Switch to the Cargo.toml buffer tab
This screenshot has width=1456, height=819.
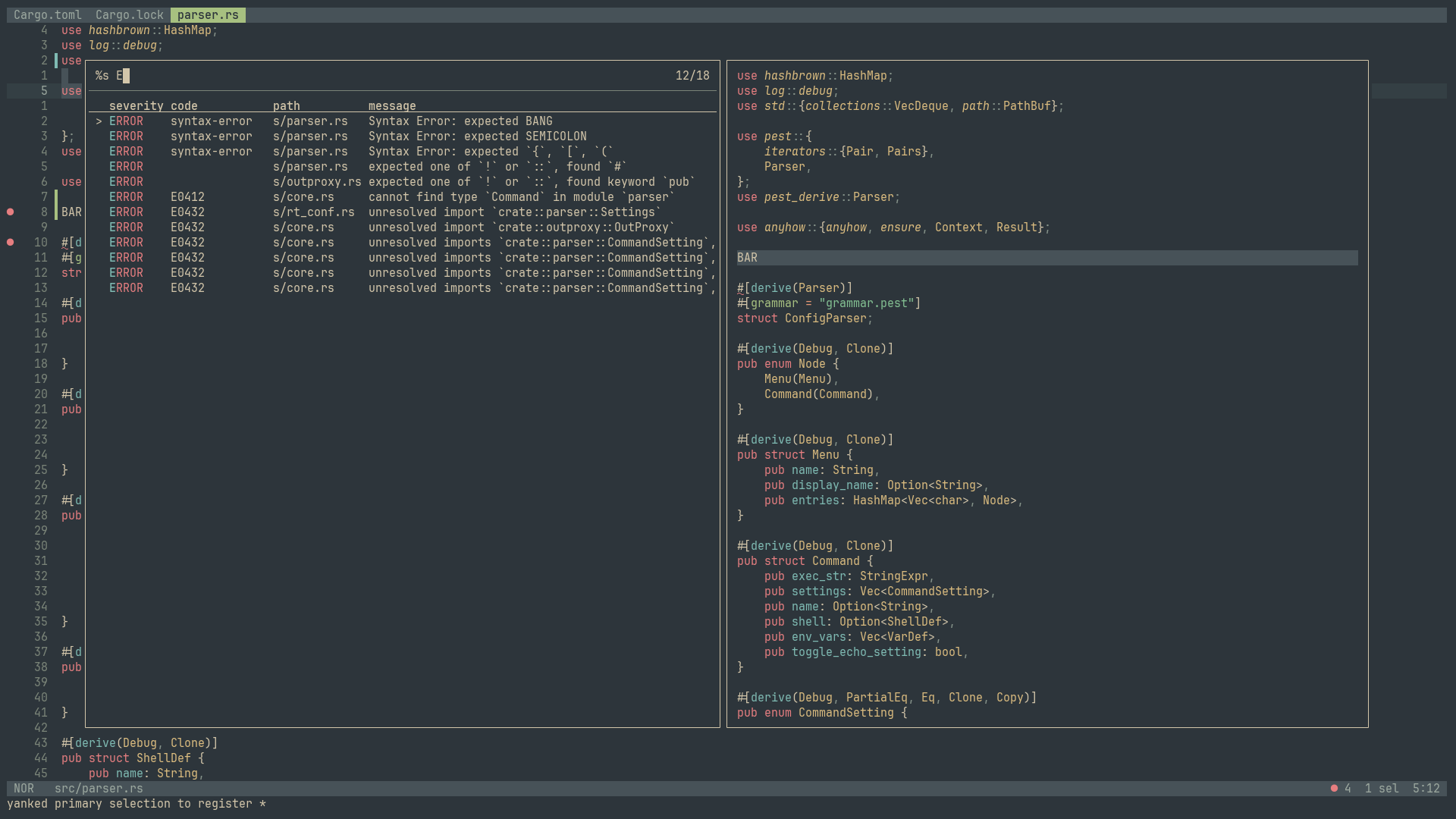tap(47, 15)
